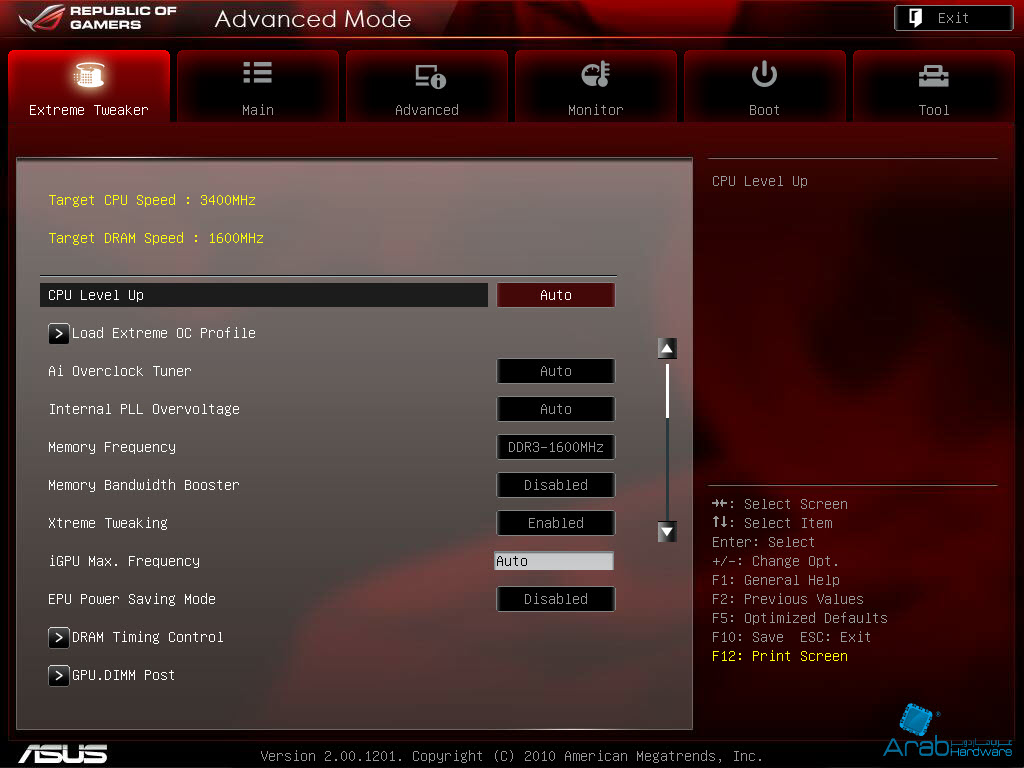Open the Extreme Tweaker tab
This screenshot has height=768, width=1024.
click(x=89, y=86)
